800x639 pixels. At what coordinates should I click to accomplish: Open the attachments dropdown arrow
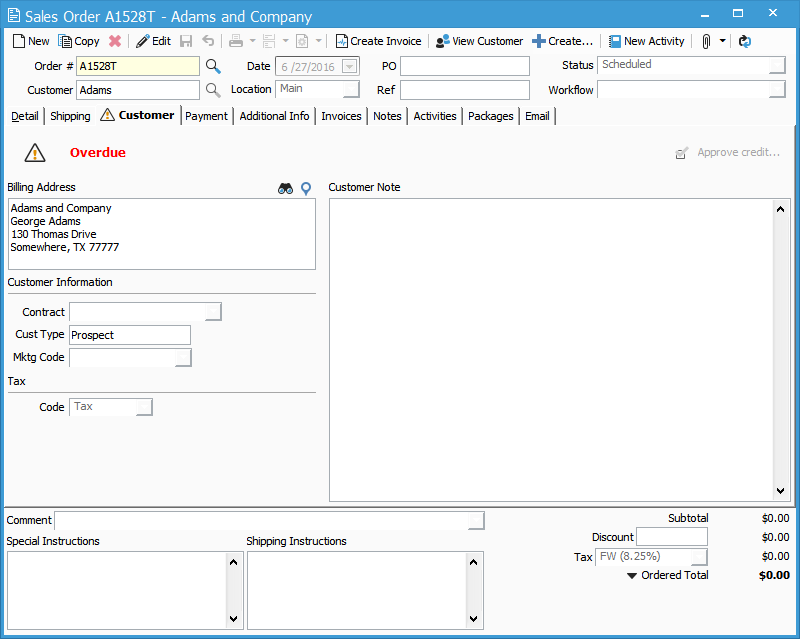coord(722,41)
